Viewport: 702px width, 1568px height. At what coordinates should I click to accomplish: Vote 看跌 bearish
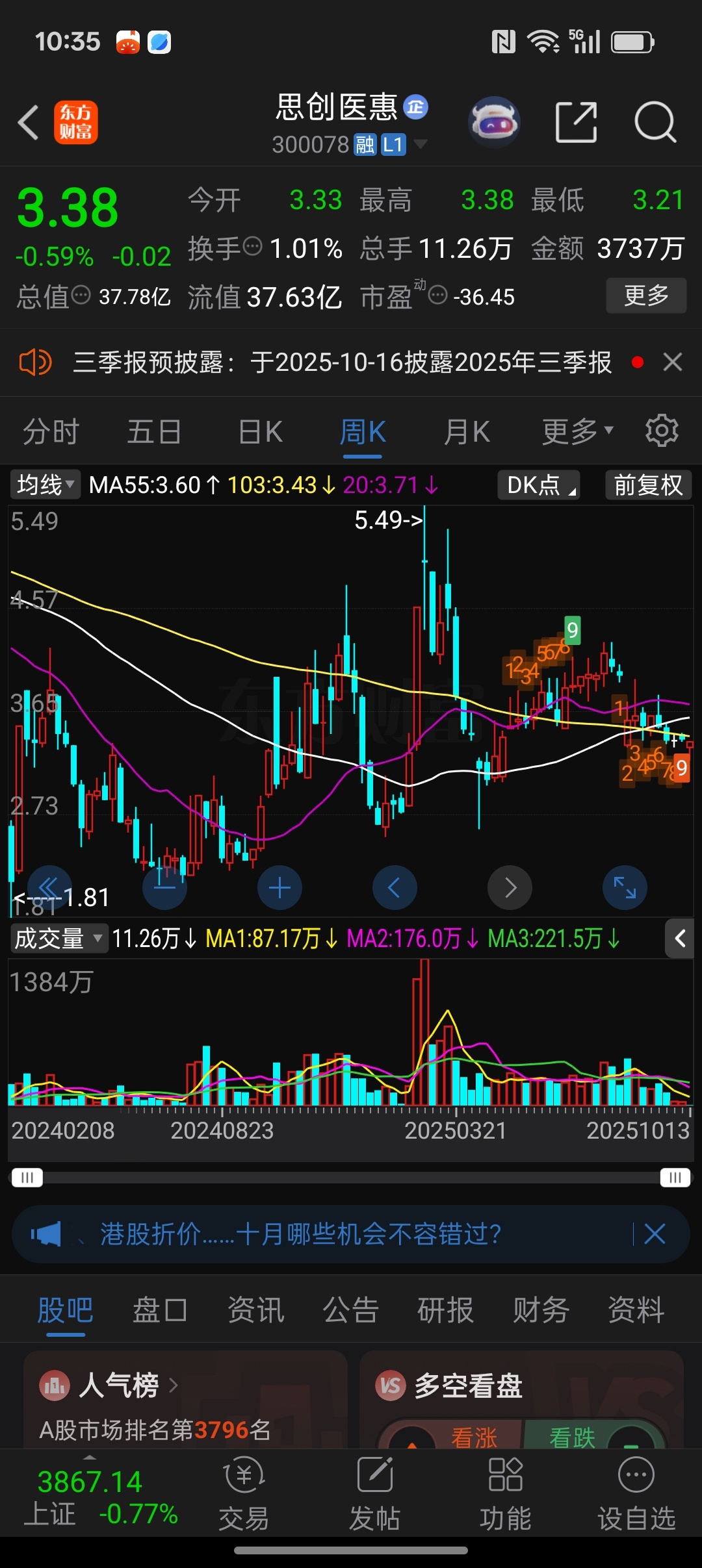click(x=572, y=1437)
